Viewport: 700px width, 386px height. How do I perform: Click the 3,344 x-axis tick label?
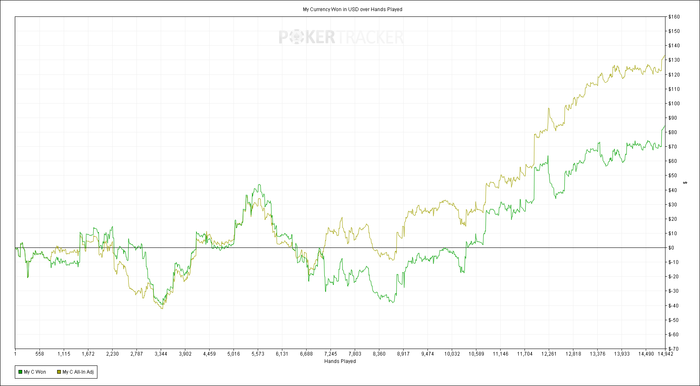[x=161, y=354]
